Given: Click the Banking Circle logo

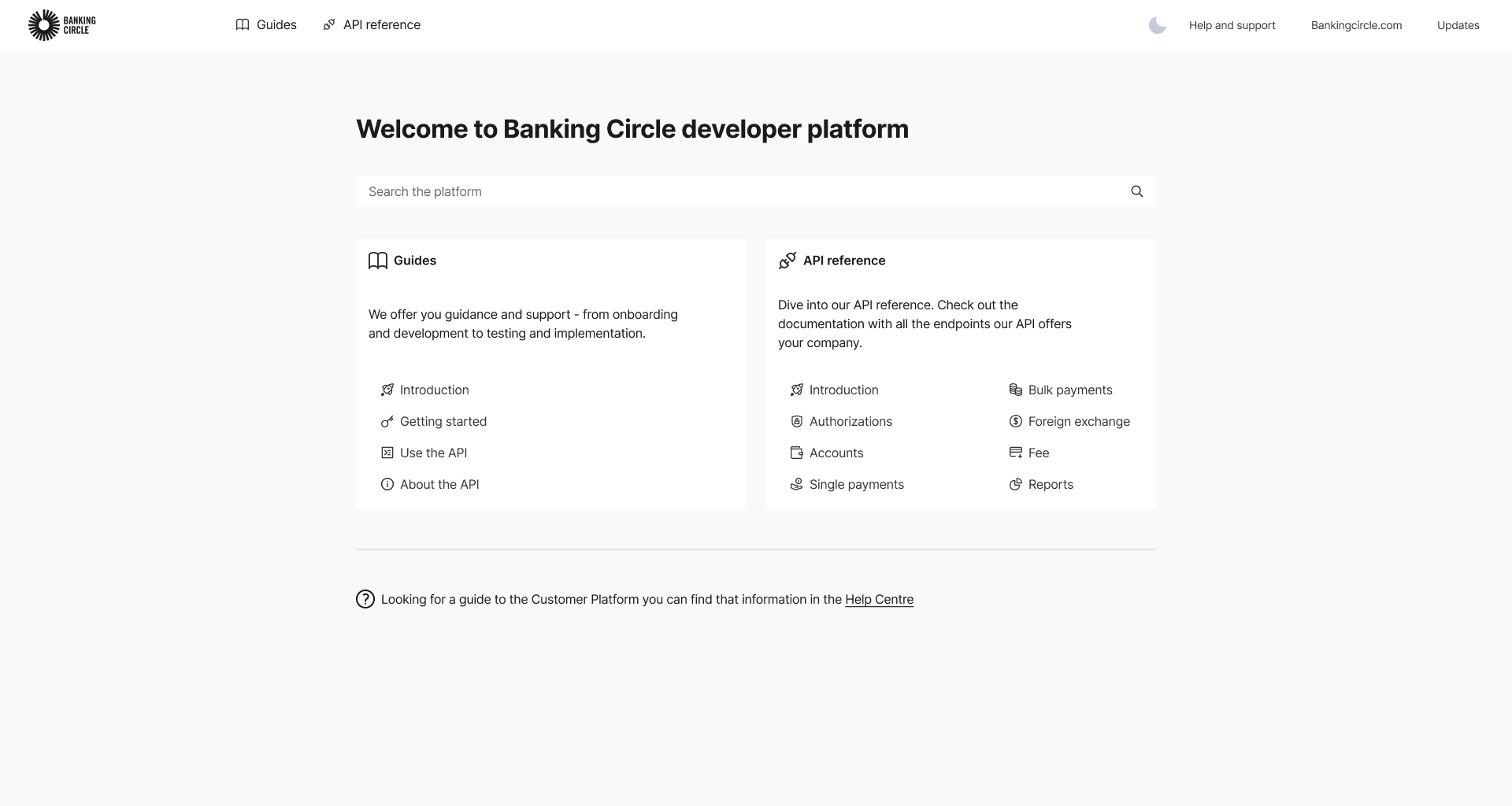Looking at the screenshot, I should coord(62,25).
